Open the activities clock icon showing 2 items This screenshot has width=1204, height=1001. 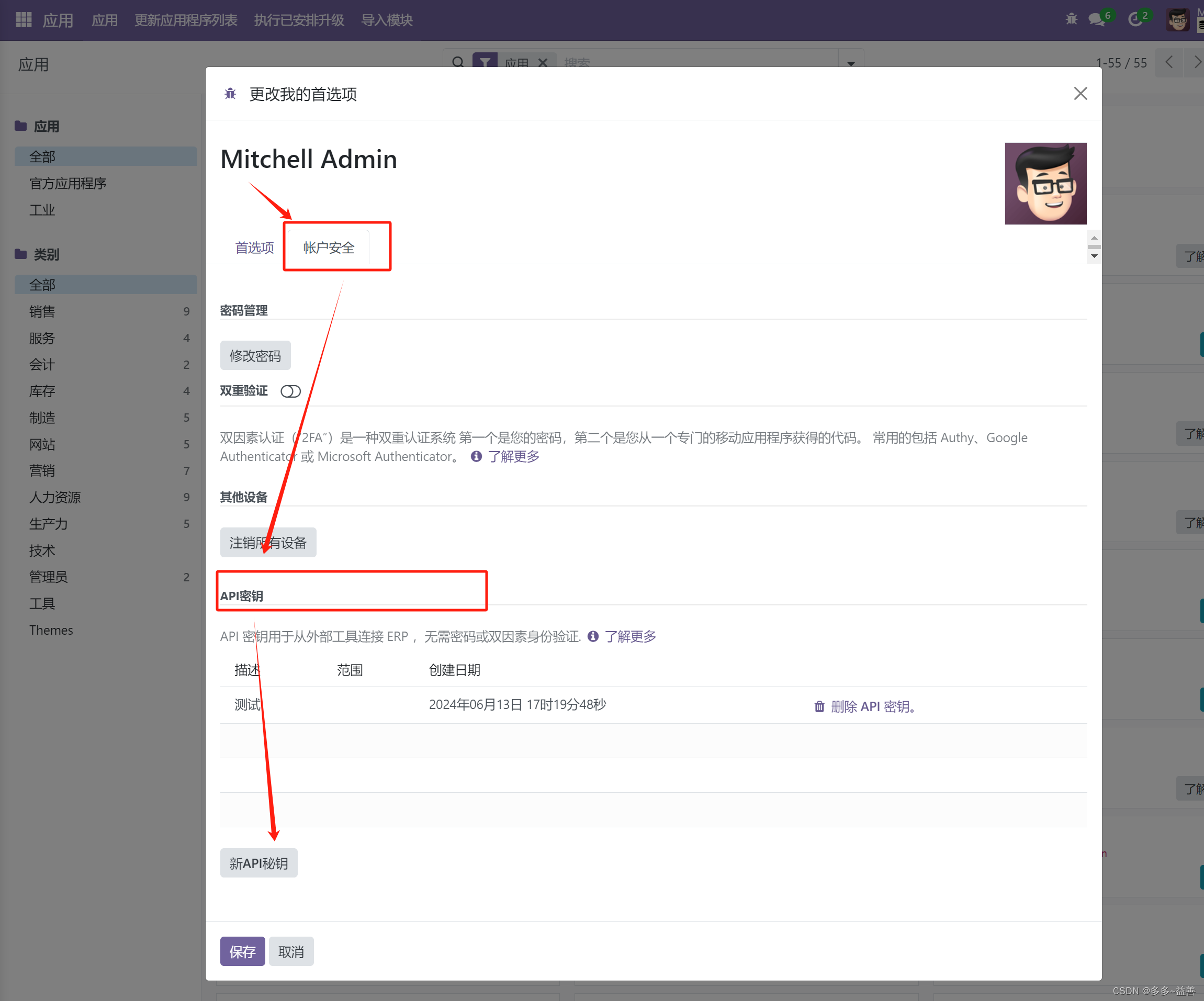[1136, 19]
